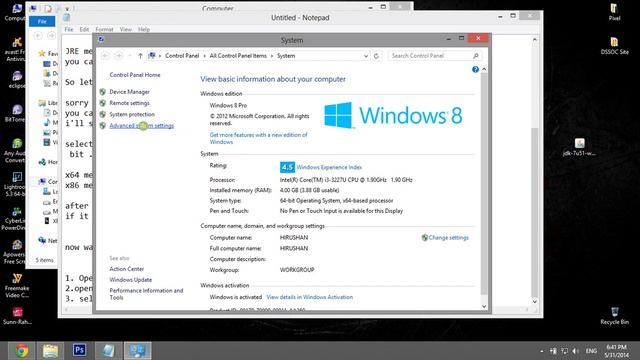Select the Lightroom 5.3 64-bit desktop icon
Image resolution: width=640 pixels, height=360 pixels.
(x=15, y=184)
